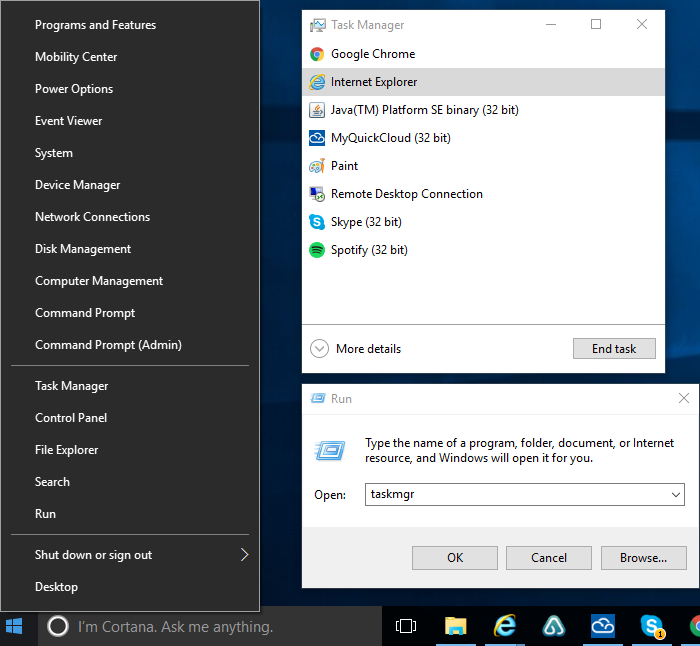This screenshot has width=700, height=646.
Task: Open File Explorer from the taskbar
Action: (x=456, y=626)
